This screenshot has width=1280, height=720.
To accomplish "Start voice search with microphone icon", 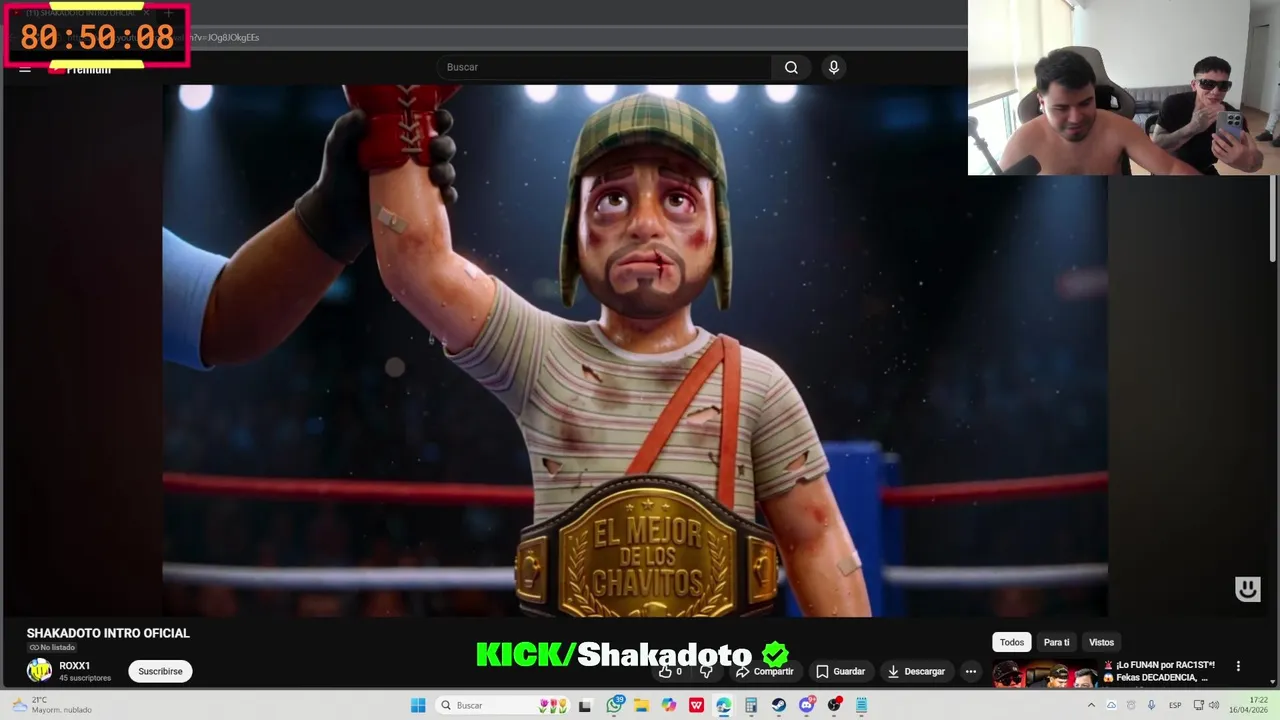I will tap(834, 67).
